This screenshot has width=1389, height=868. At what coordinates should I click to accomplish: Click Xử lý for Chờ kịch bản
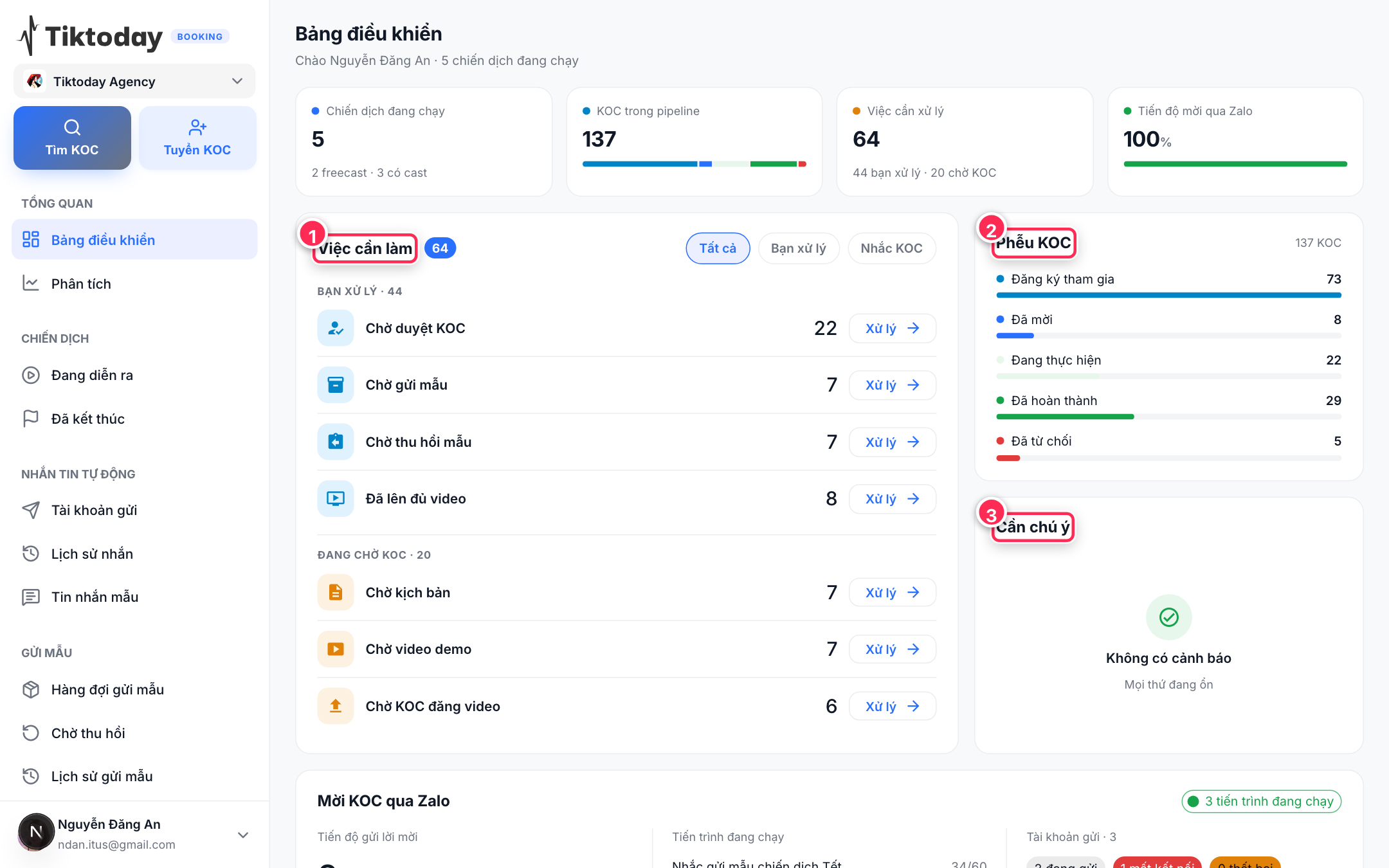(x=893, y=592)
